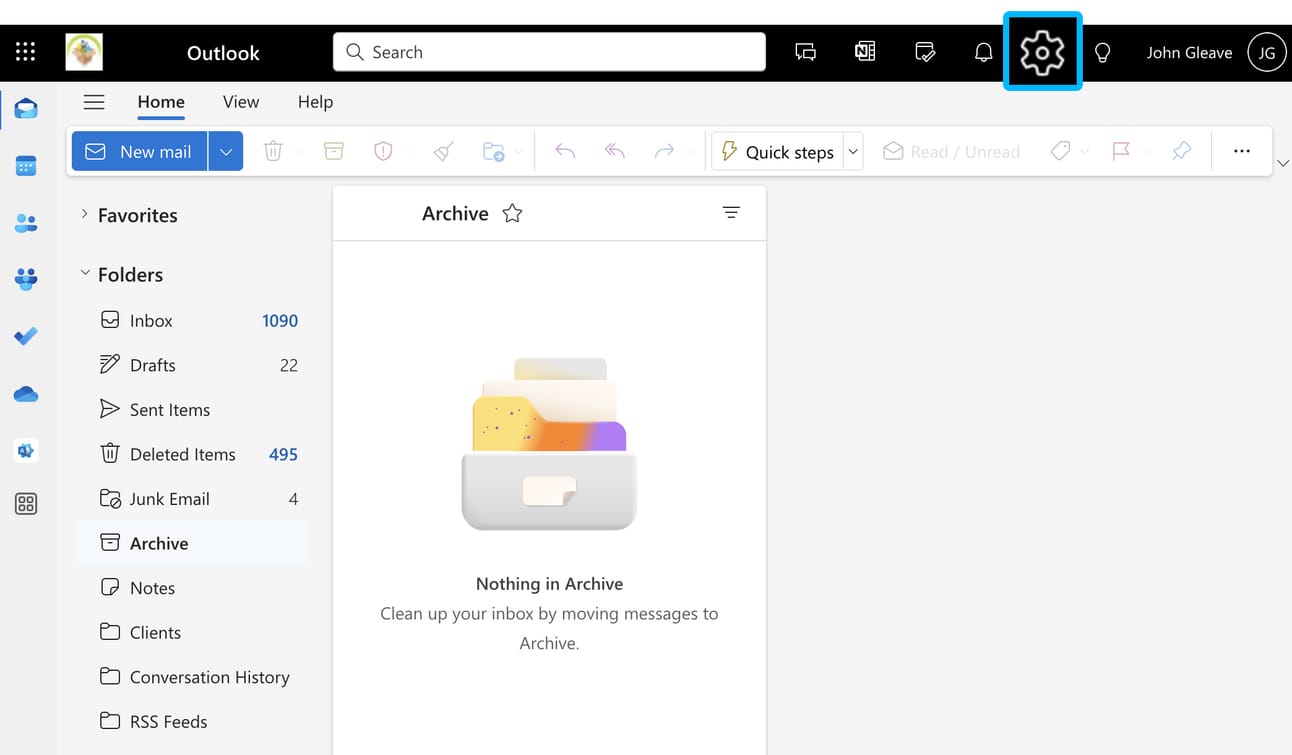Switch to the View tab
This screenshot has width=1292, height=755.
[x=241, y=102]
